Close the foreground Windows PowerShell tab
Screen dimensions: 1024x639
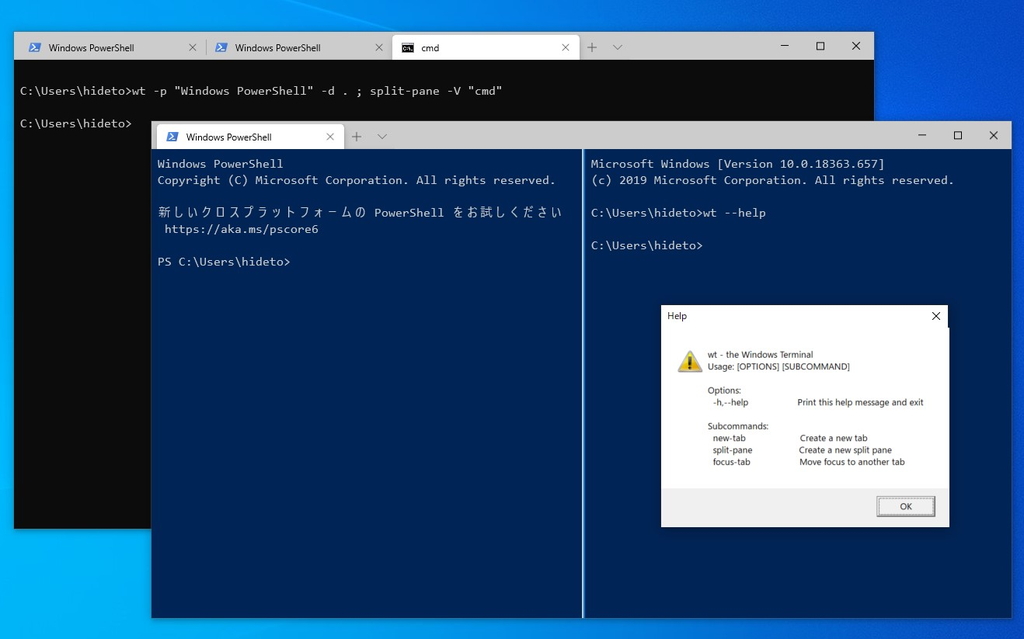point(330,136)
